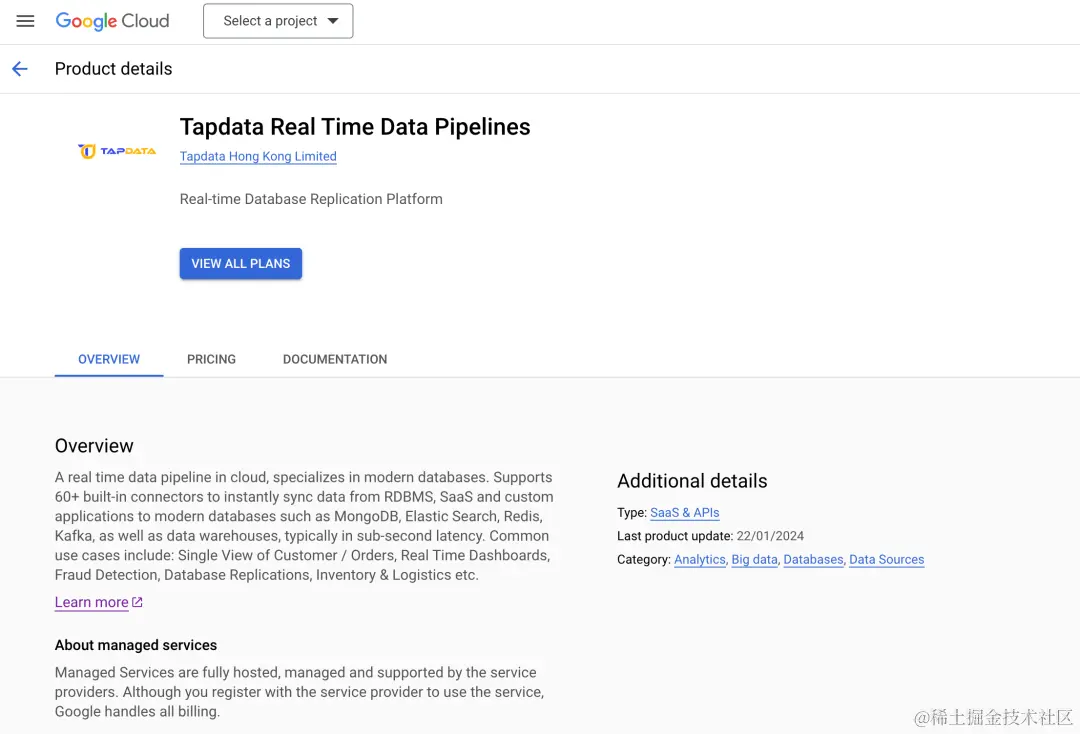Switch to the Overview tab
Image resolution: width=1080 pixels, height=734 pixels.
point(109,359)
